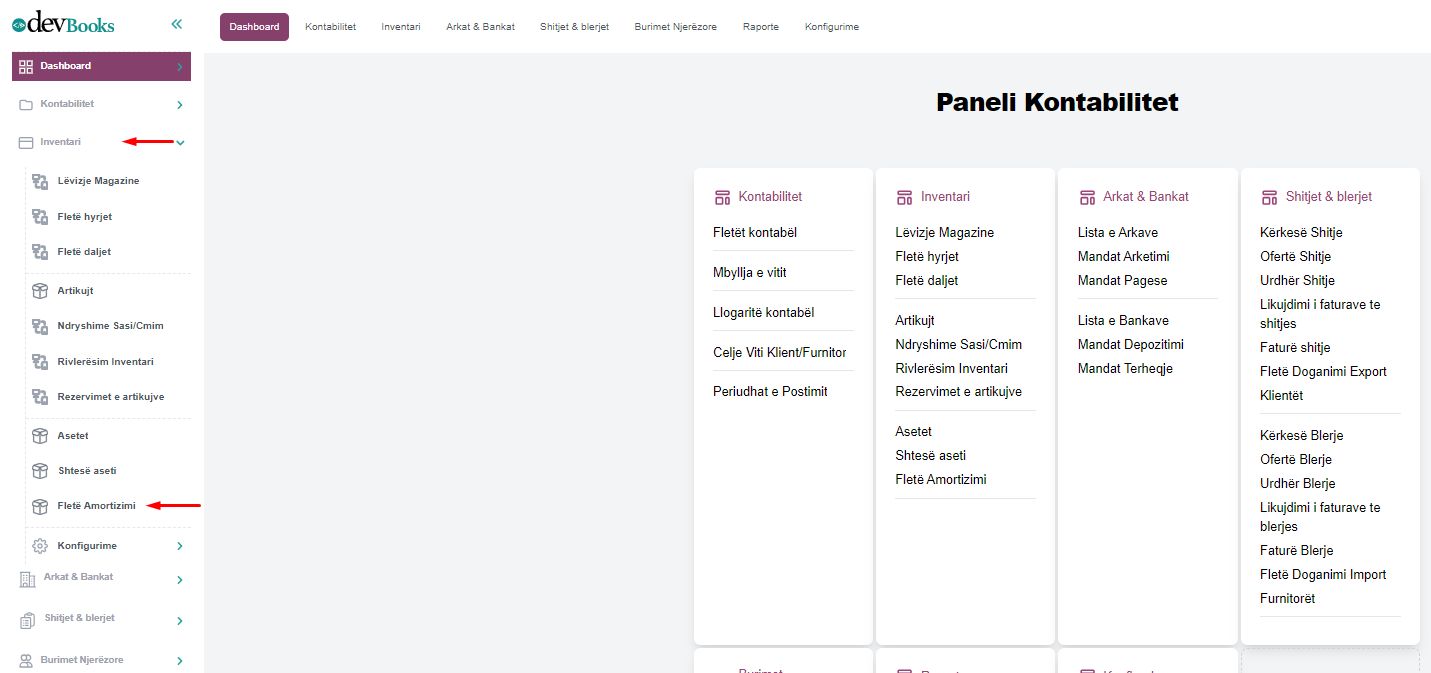Click the Dashboard grid icon in sidebar
1431x673 pixels.
tap(26, 66)
